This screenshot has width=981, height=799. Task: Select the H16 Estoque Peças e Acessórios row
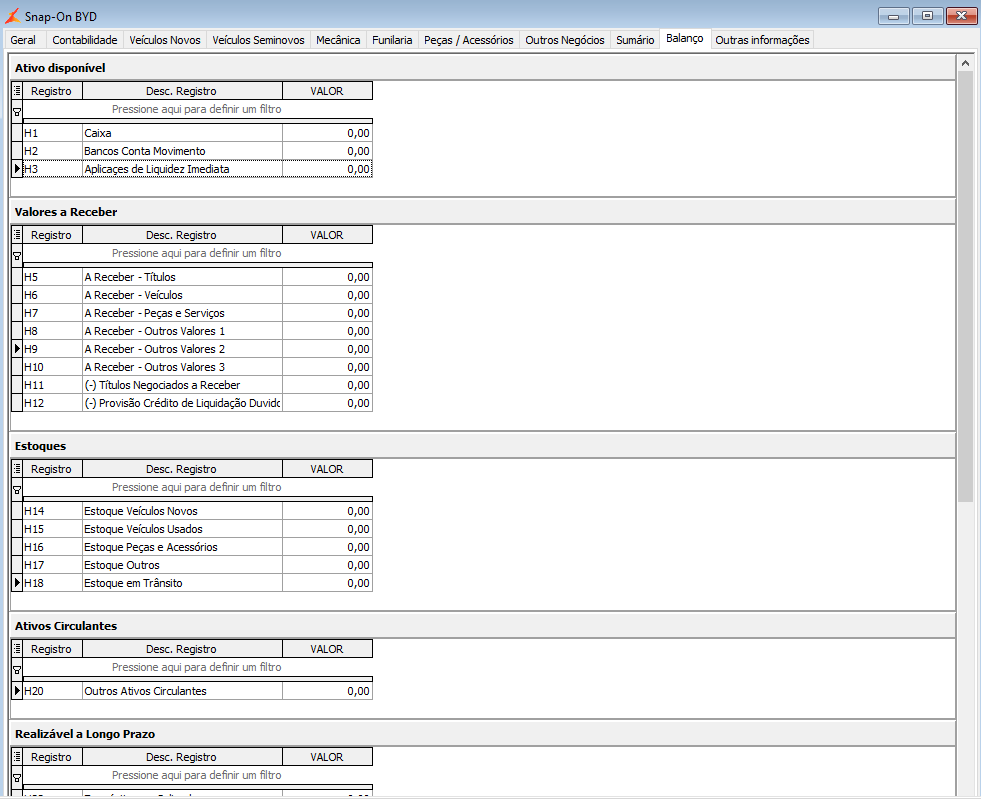click(198, 547)
